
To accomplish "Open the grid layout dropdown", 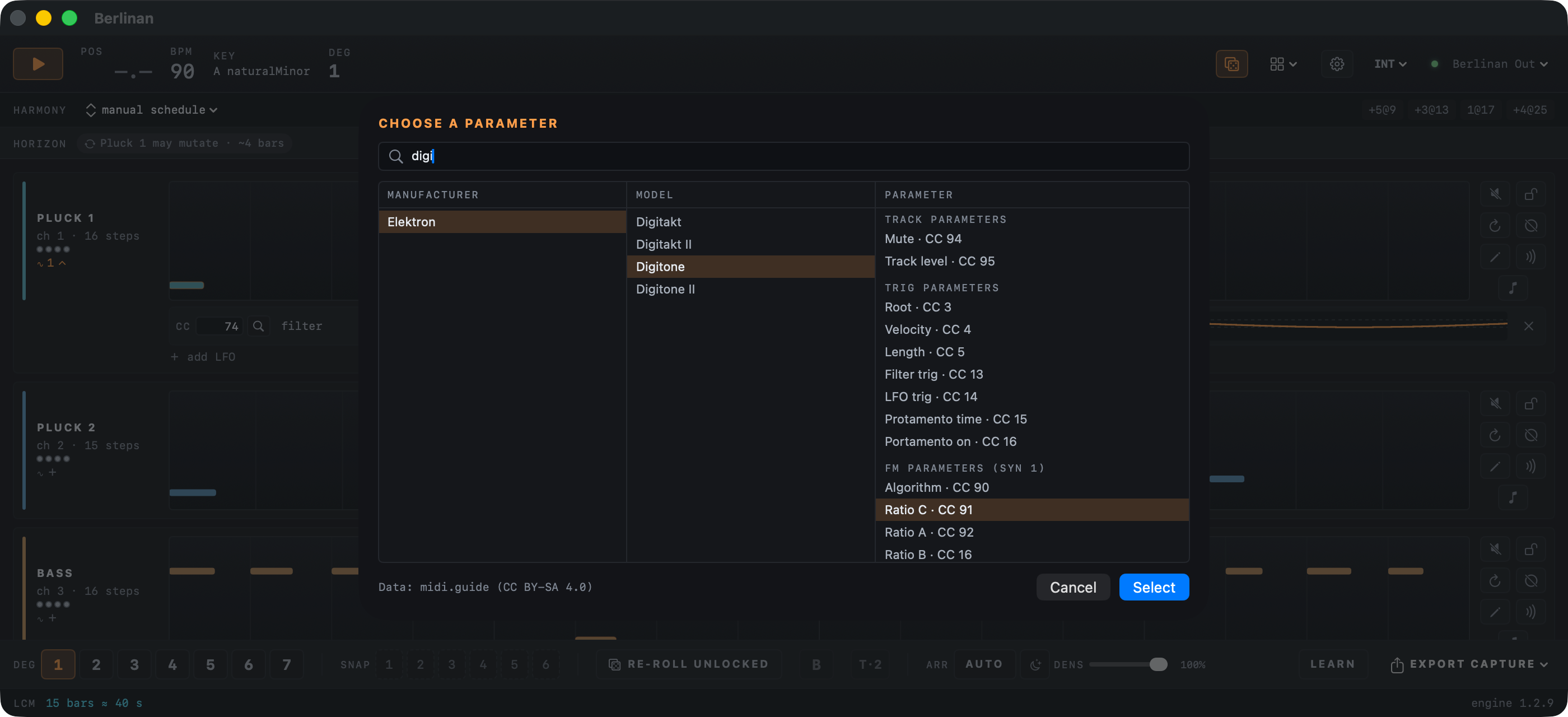I will (x=1283, y=63).
